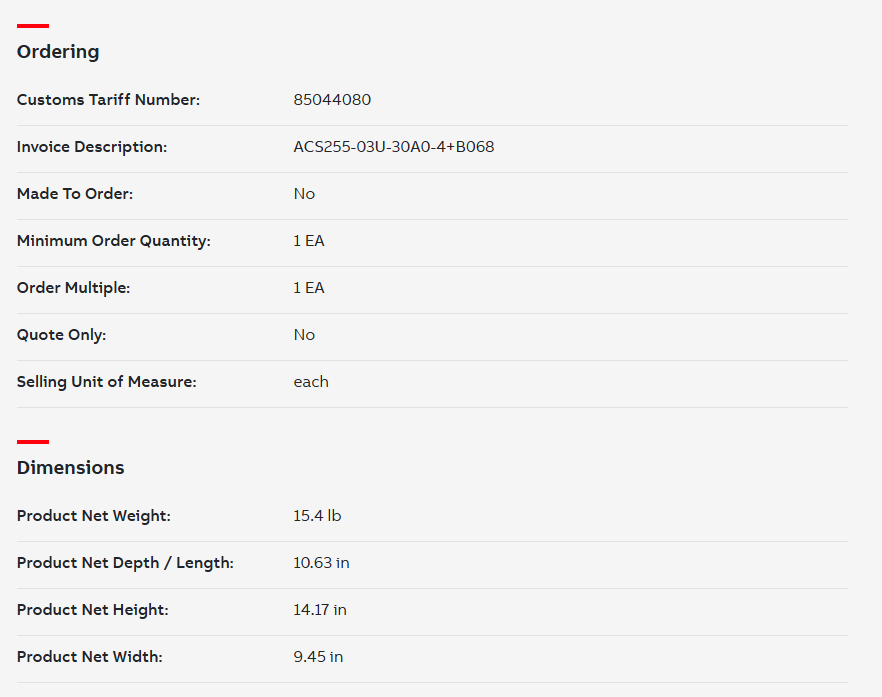The width and height of the screenshot is (882, 697).
Task: Click invoice description ACS255-03U-30A0-4+B068
Action: pyautogui.click(x=394, y=147)
